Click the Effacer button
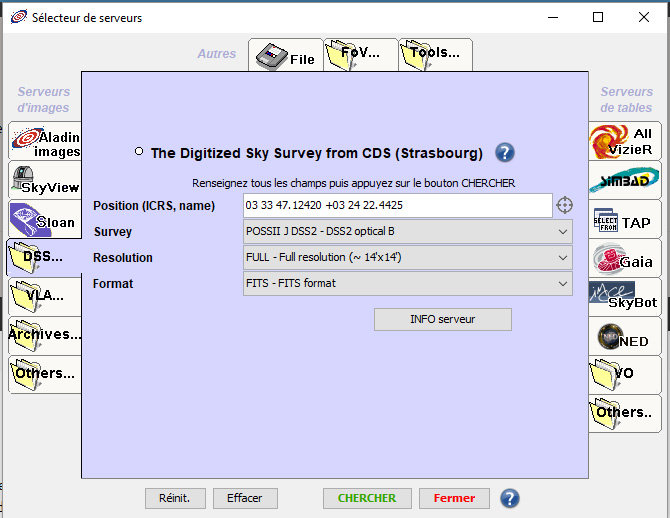The height and width of the screenshot is (518, 670). (x=245, y=498)
